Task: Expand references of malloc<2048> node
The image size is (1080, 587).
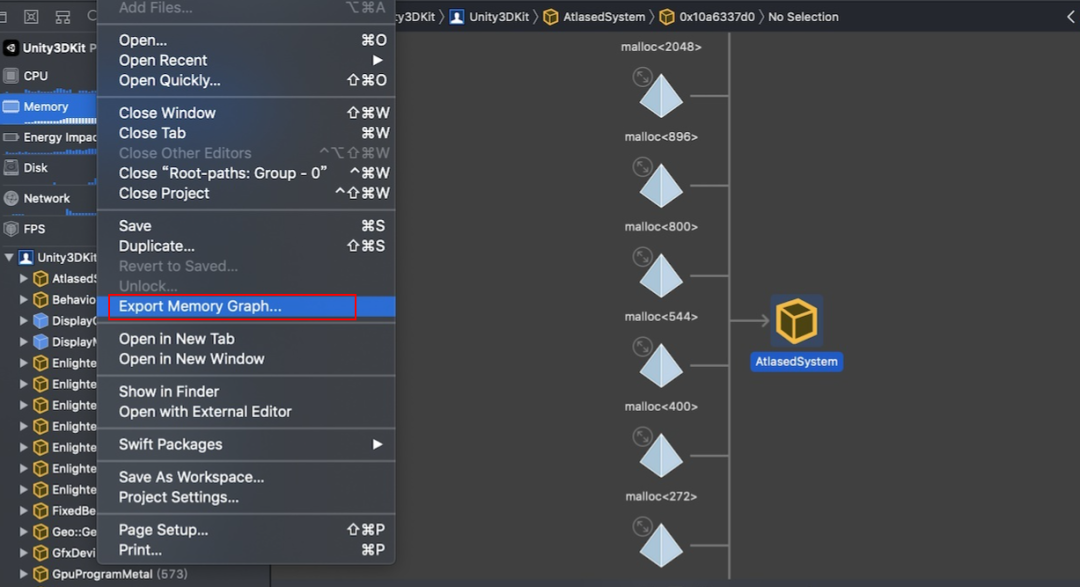Action: (x=643, y=76)
